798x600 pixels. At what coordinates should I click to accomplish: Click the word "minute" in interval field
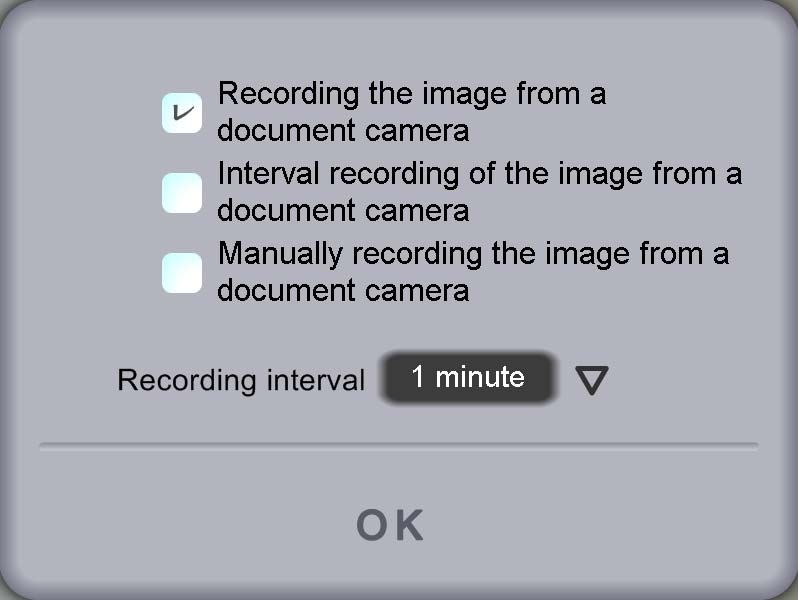pyautogui.click(x=479, y=377)
